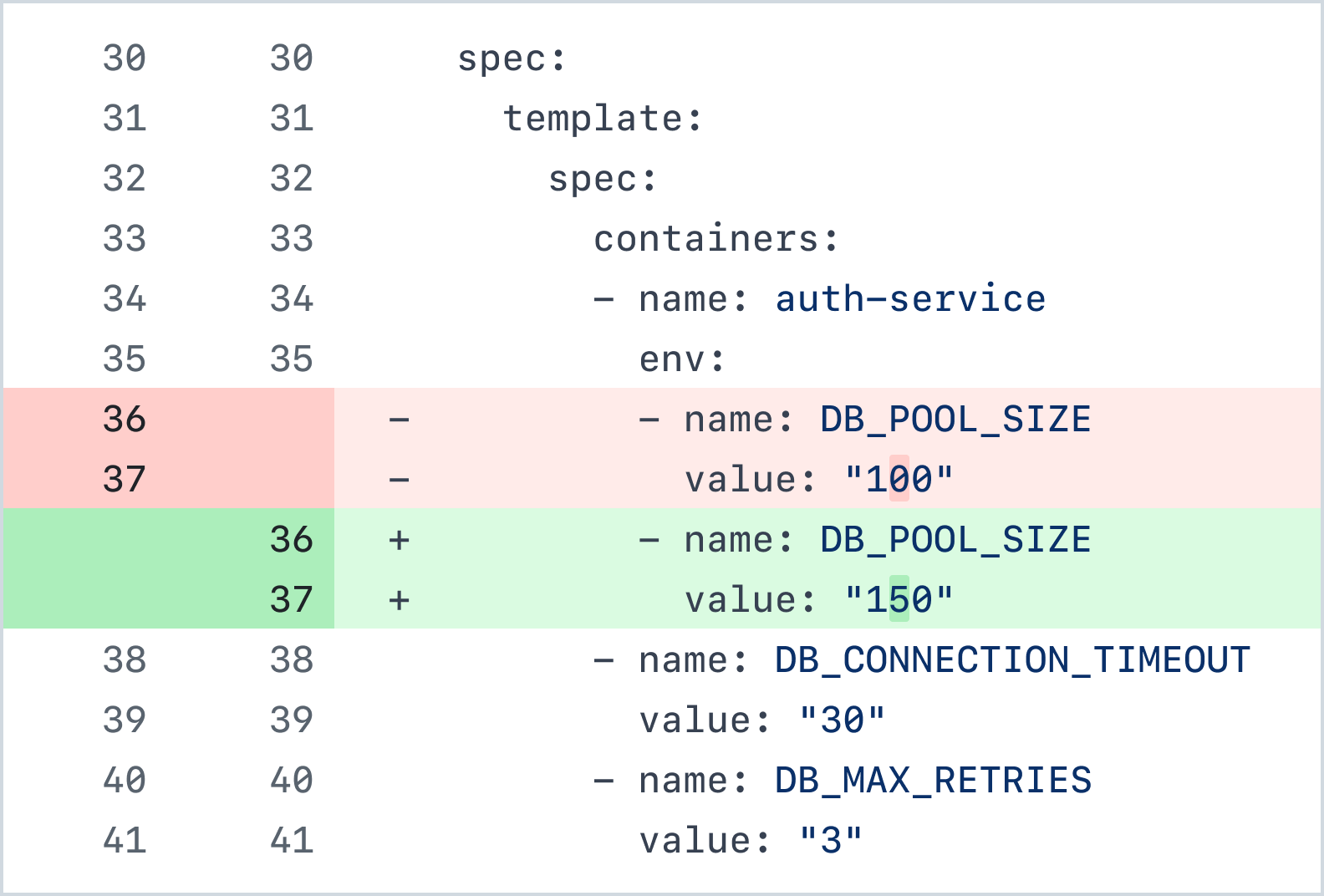Click the plus marker beside value "150"
Viewport: 1324px width, 896px height.
399,600
